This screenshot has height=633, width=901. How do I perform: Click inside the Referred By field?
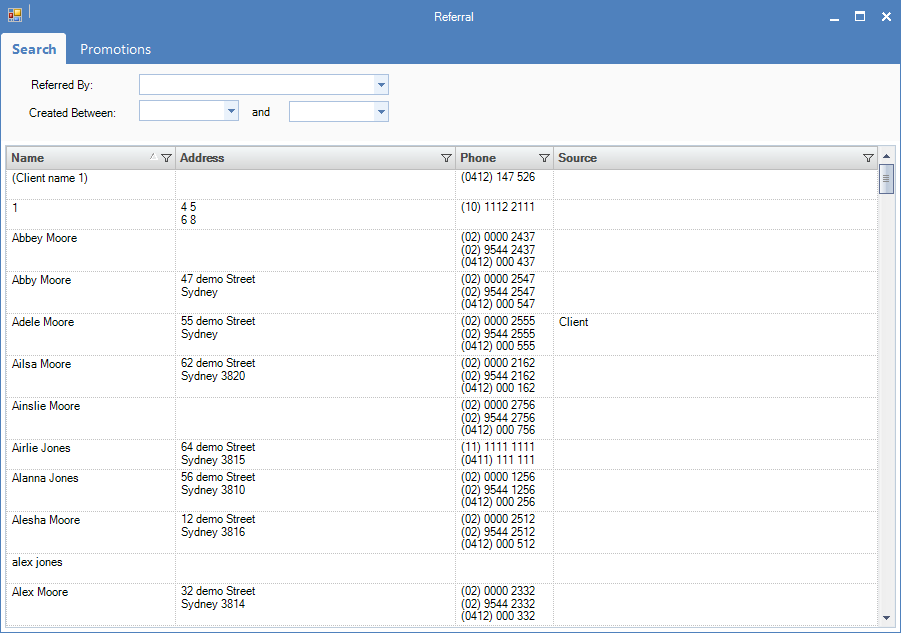point(256,85)
